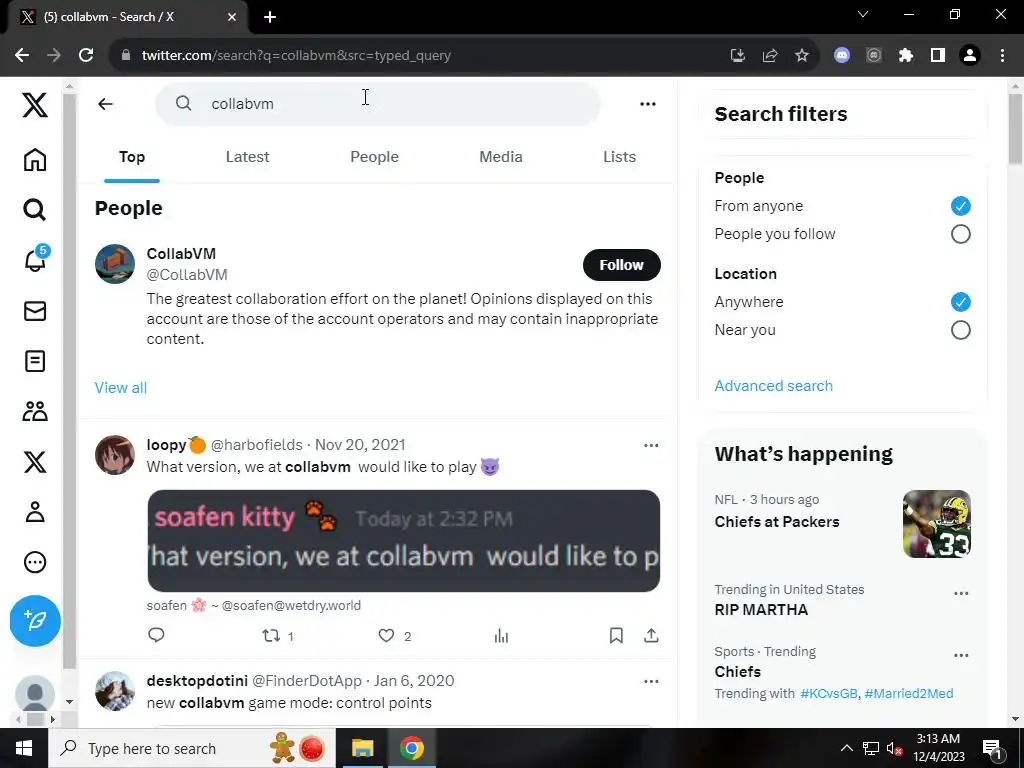Open Profile person icon in sidebar
Viewport: 1024px width, 768px height.
point(35,512)
